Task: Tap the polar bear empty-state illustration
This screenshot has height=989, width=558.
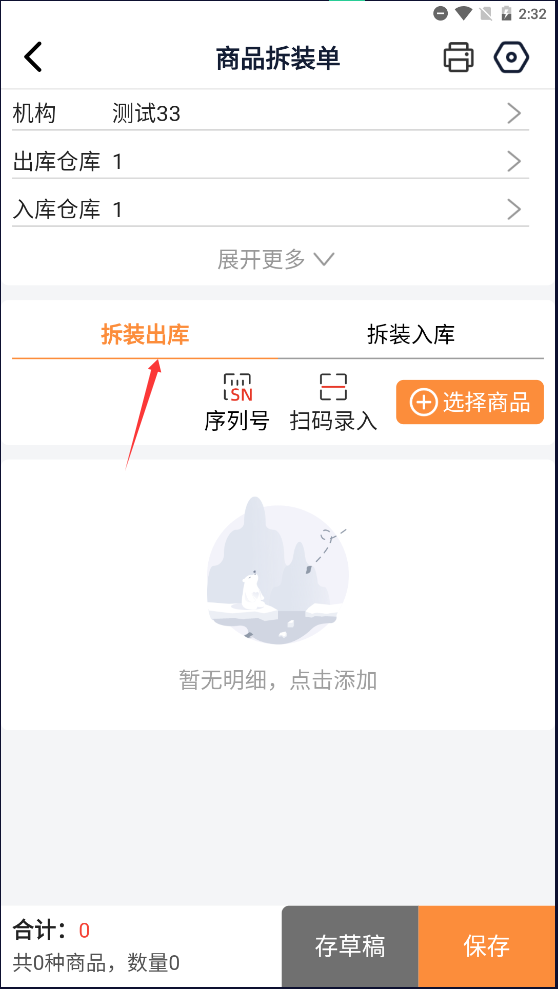Action: [277, 570]
